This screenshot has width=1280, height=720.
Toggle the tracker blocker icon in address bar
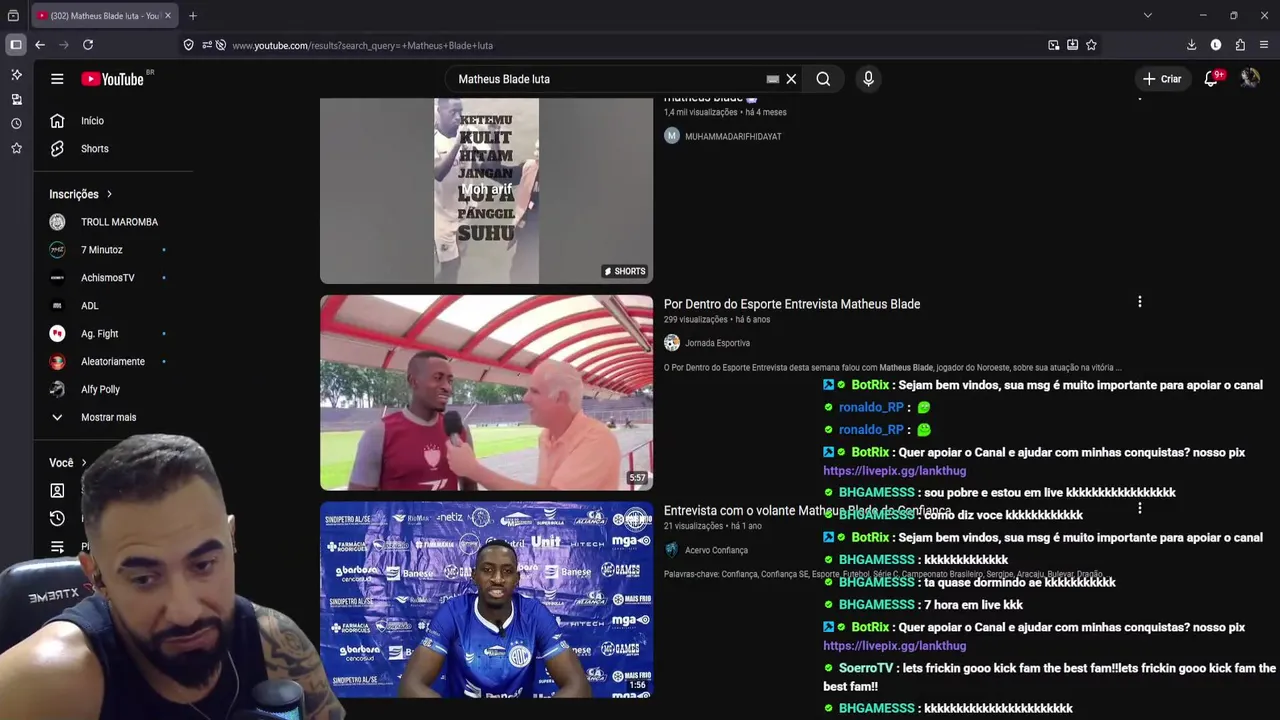221,45
